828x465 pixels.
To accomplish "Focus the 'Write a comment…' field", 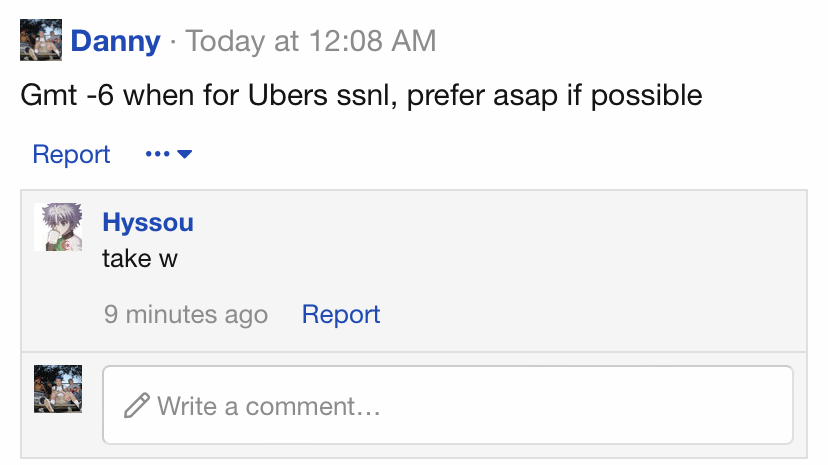I will click(448, 405).
